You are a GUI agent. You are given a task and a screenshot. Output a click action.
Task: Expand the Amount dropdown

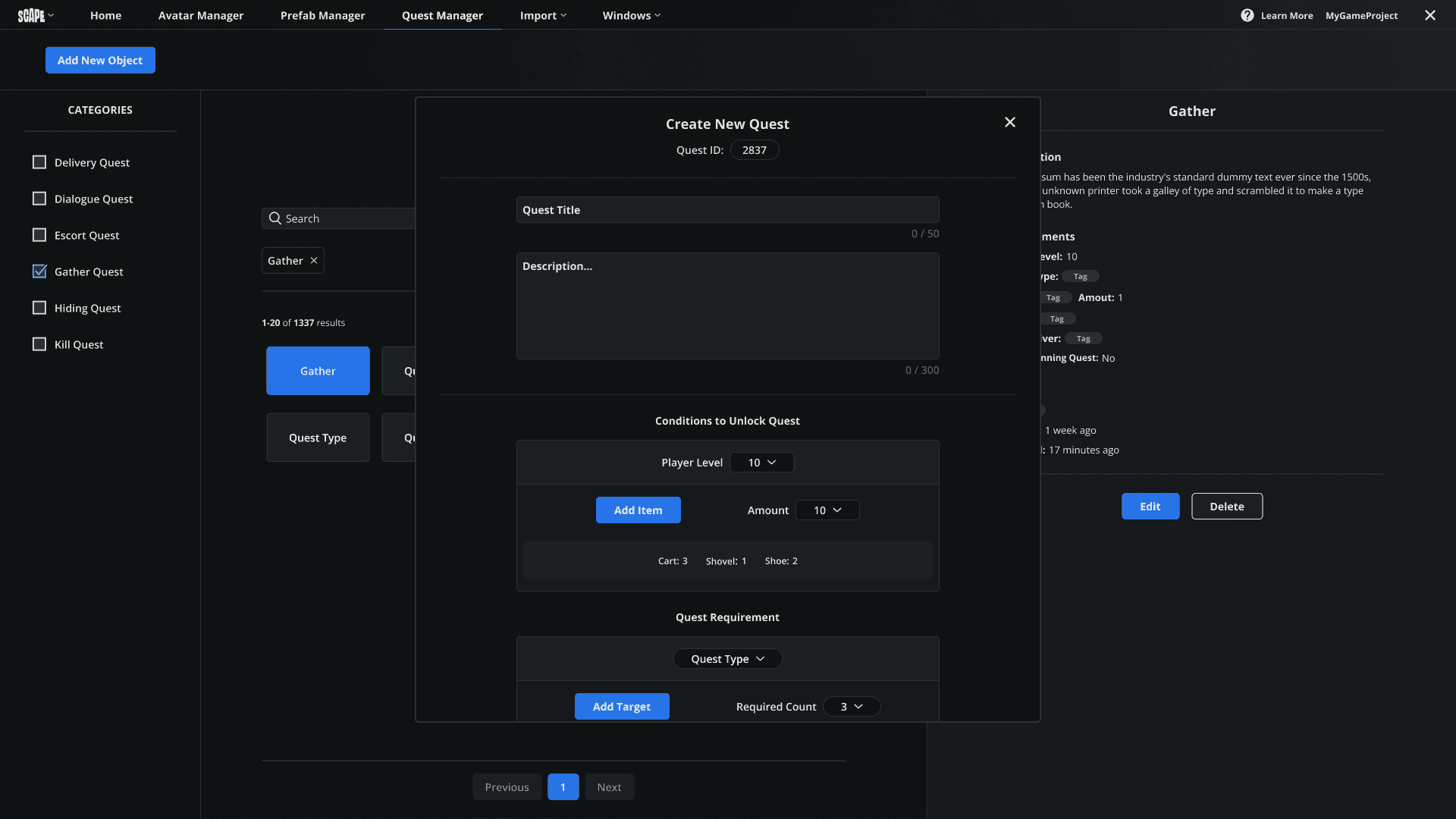[x=827, y=510]
